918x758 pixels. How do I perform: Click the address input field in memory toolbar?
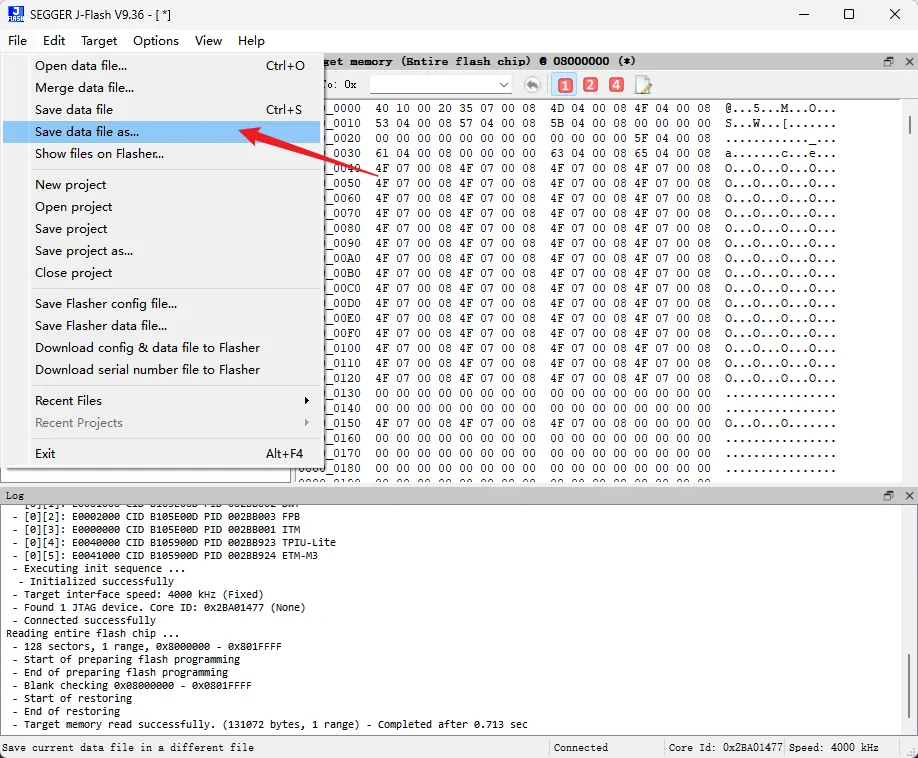click(x=434, y=85)
